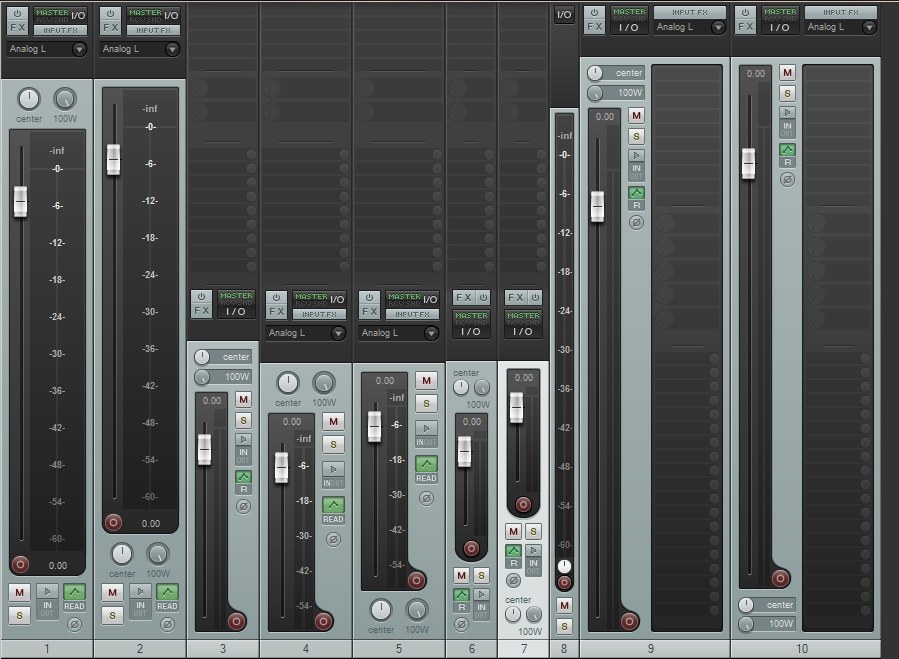The image size is (899, 659).
Task: Solo track 7
Action: point(535,530)
